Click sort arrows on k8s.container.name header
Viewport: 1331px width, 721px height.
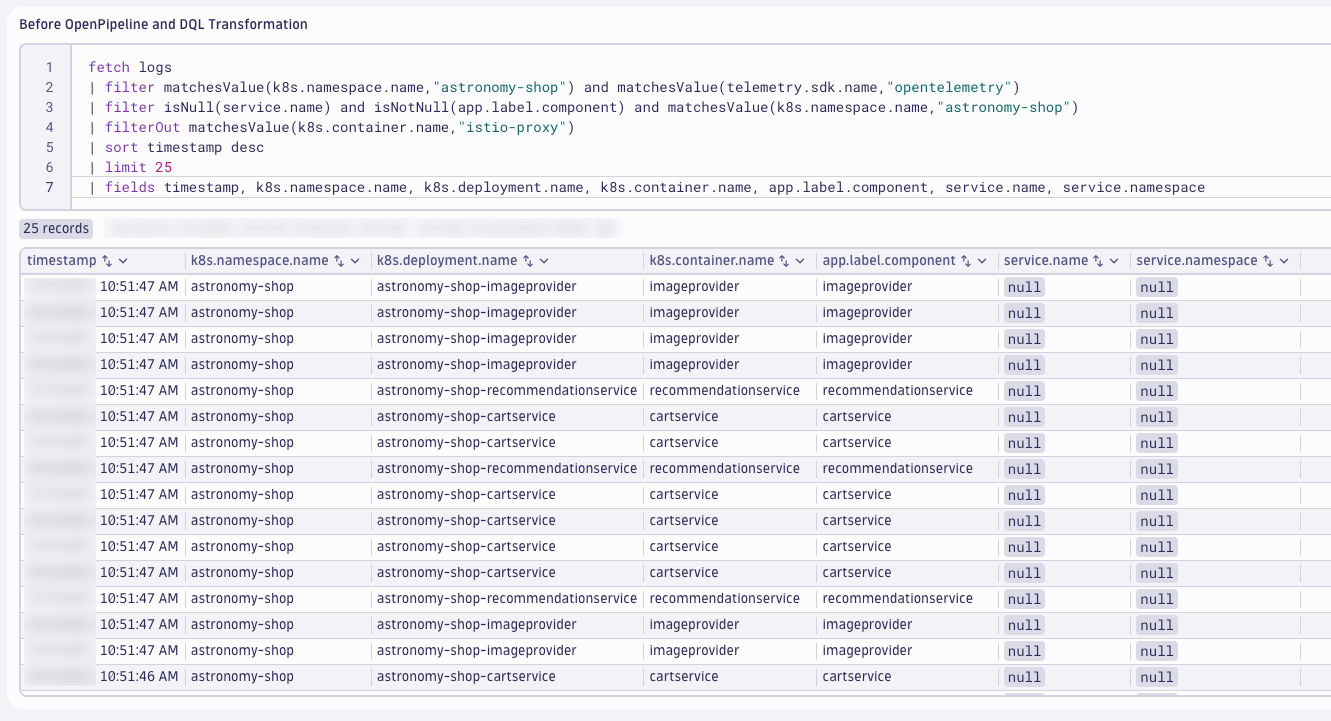pos(785,261)
